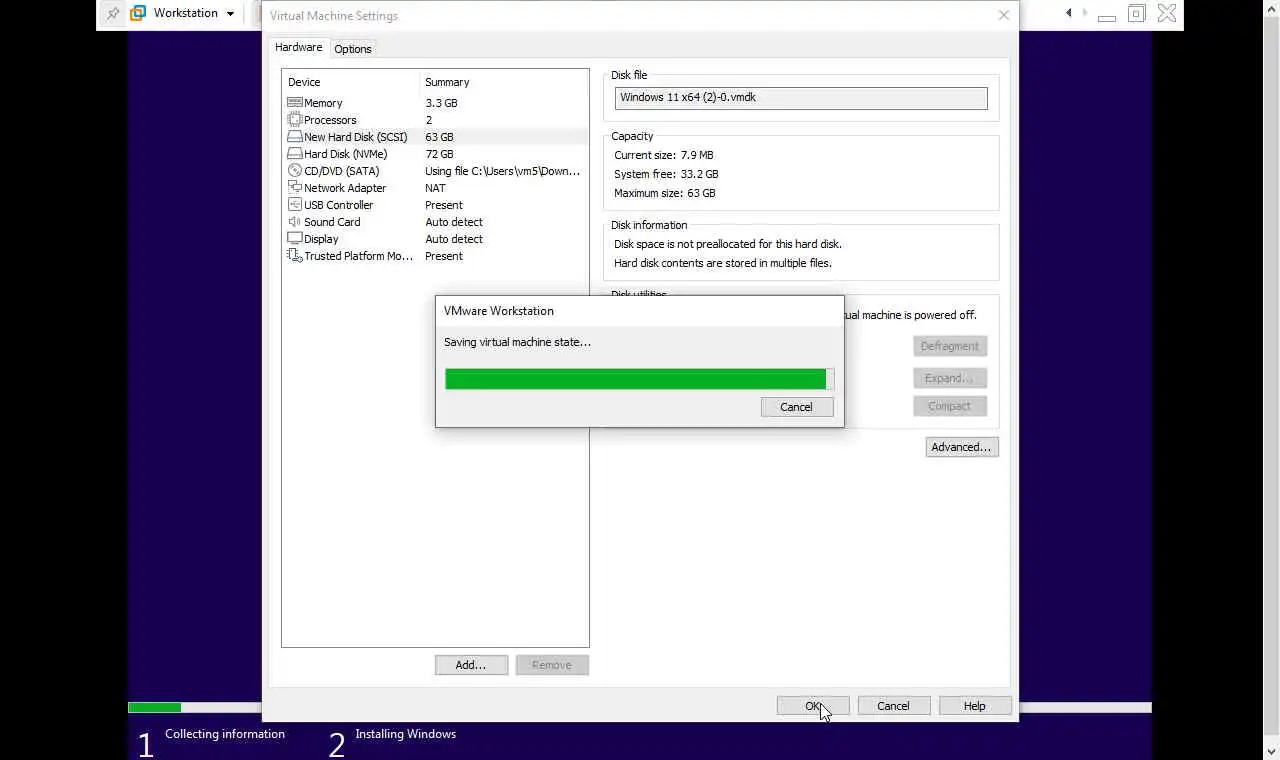Click the USB Controller icon
The width and height of the screenshot is (1280, 760).
pyautogui.click(x=295, y=205)
